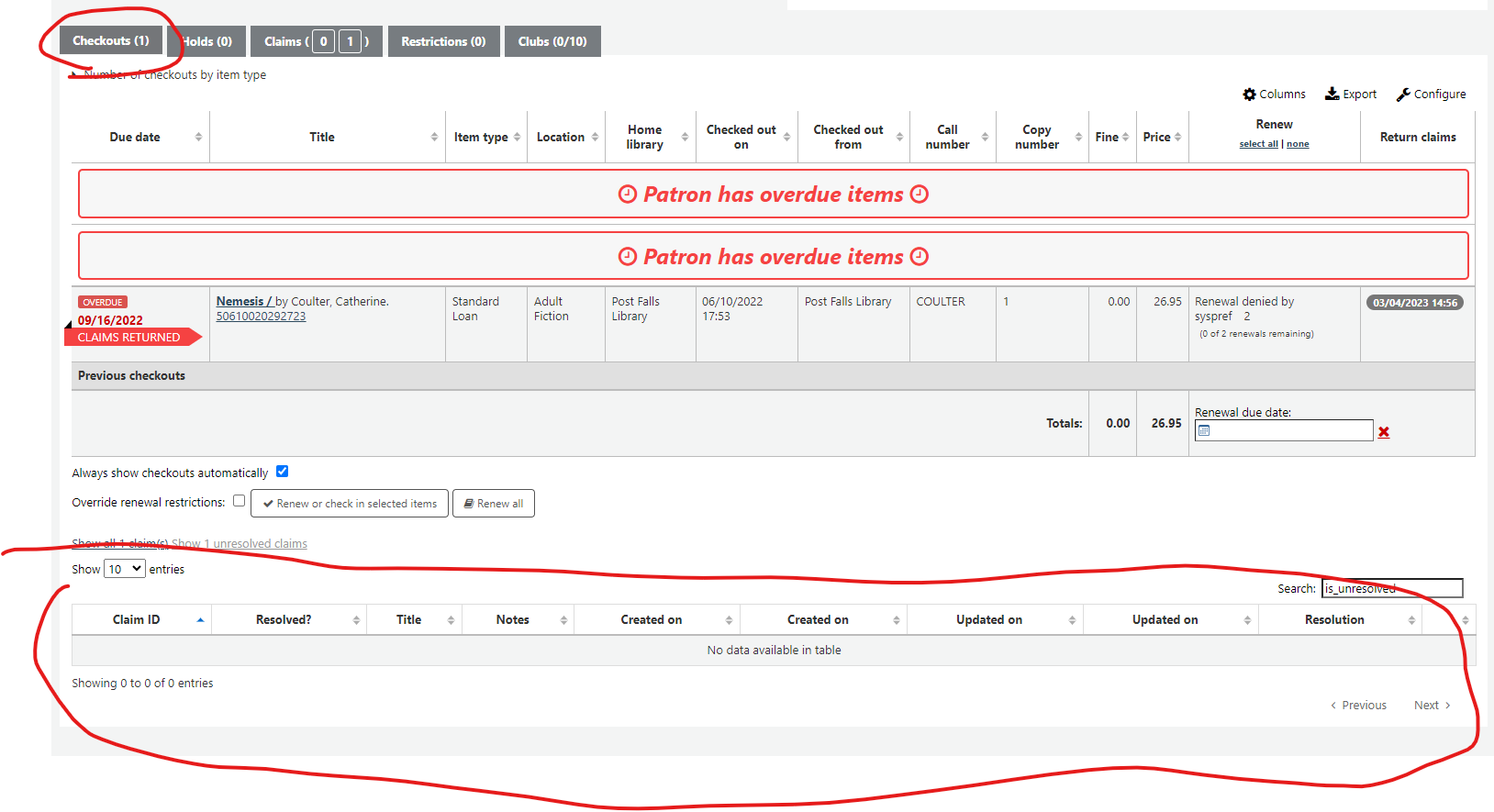Click the claims Search input field

pyautogui.click(x=1392, y=588)
